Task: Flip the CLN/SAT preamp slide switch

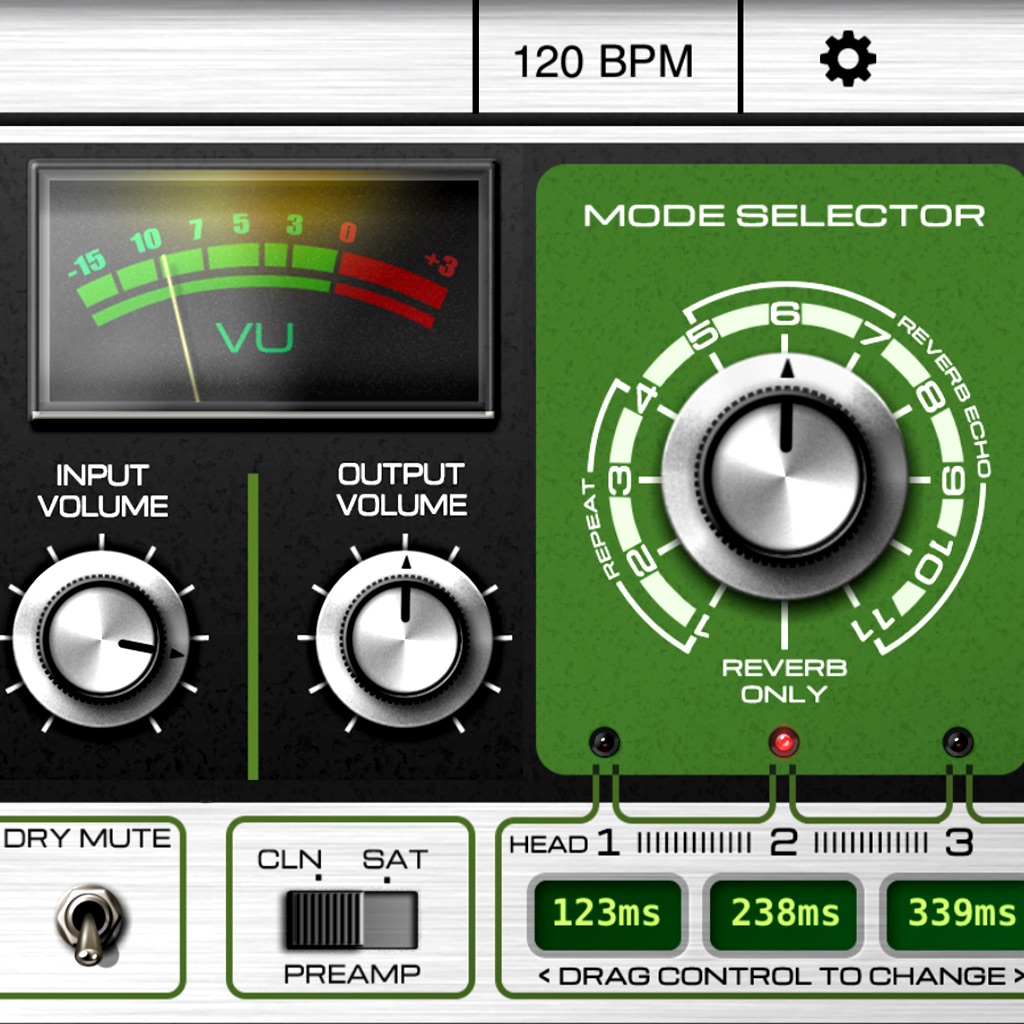Action: 352,920
